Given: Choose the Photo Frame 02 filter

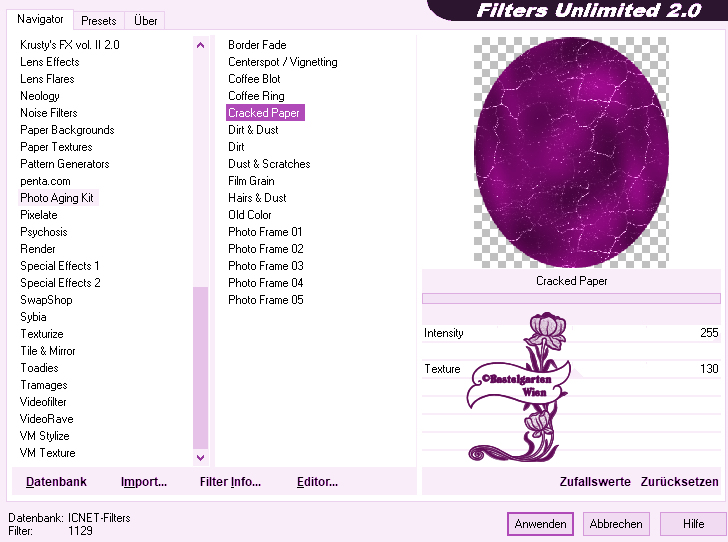Looking at the screenshot, I should [266, 249].
